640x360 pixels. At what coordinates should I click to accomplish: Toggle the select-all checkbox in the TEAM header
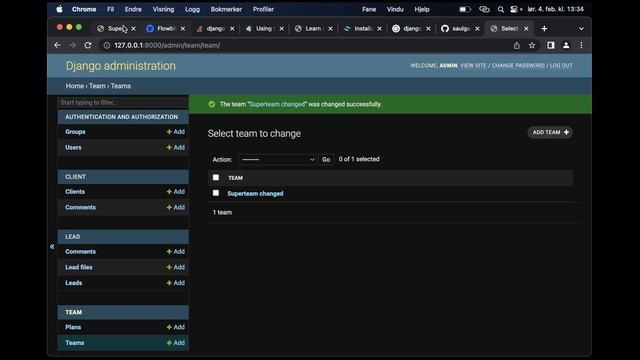coord(216,177)
